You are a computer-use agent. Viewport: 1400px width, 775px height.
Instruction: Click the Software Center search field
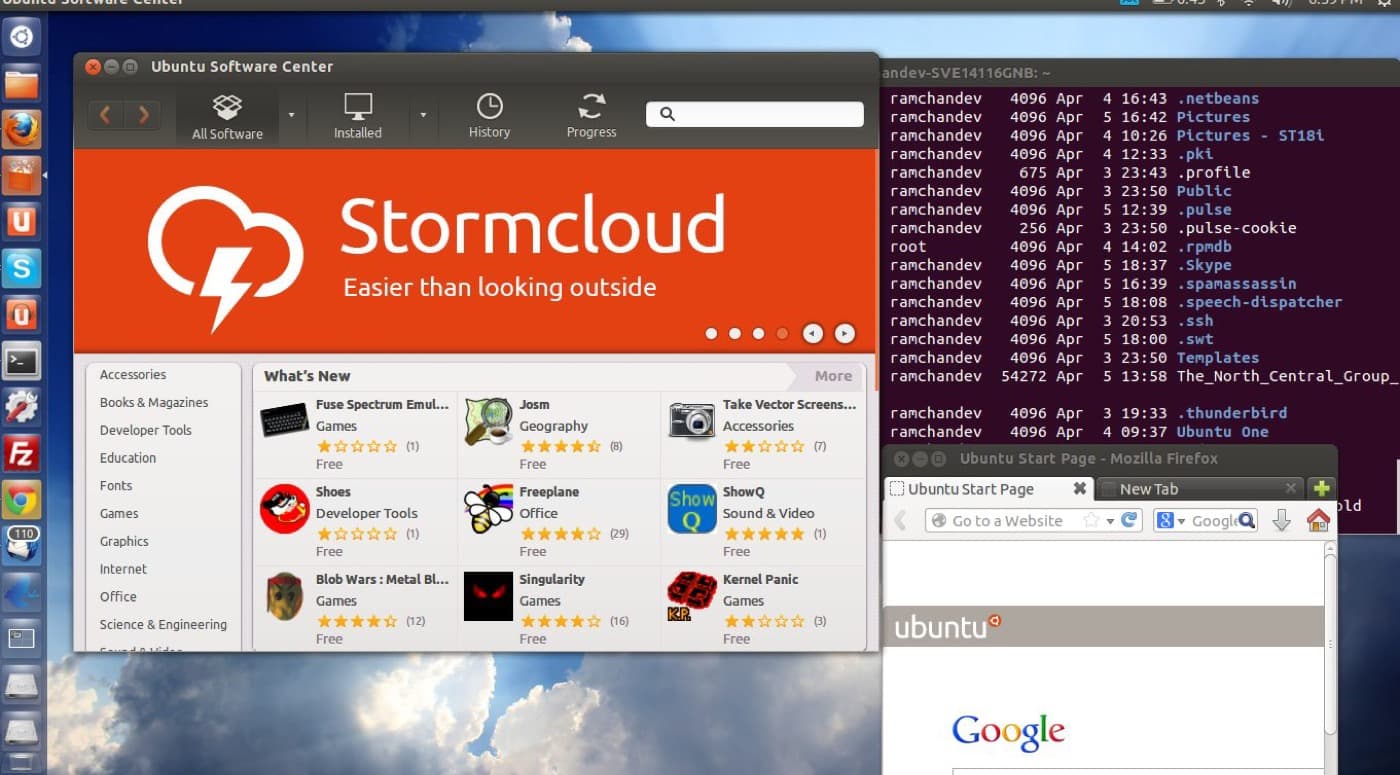(x=755, y=114)
